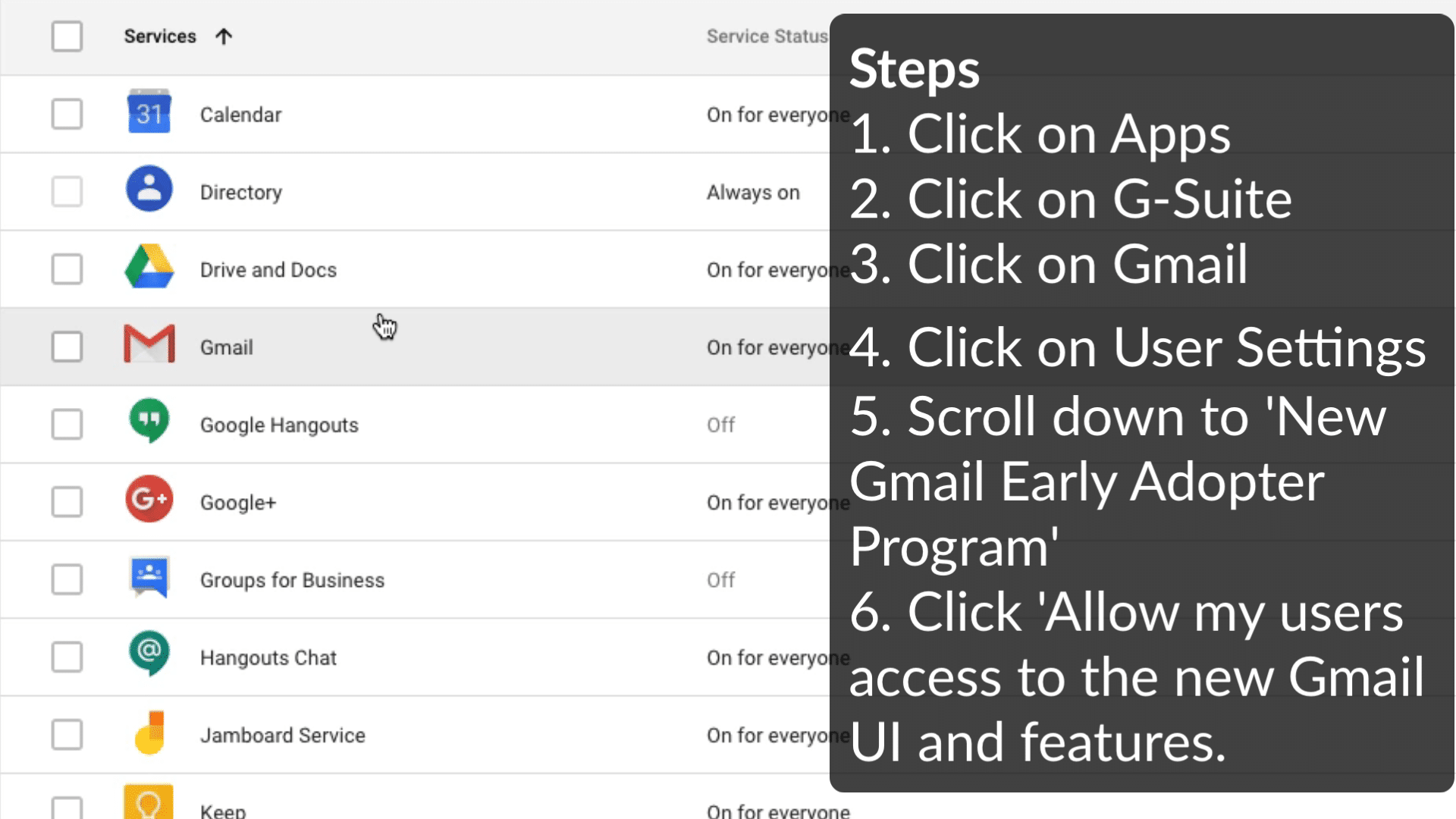Click the sort arrow next to Services

coord(224,36)
